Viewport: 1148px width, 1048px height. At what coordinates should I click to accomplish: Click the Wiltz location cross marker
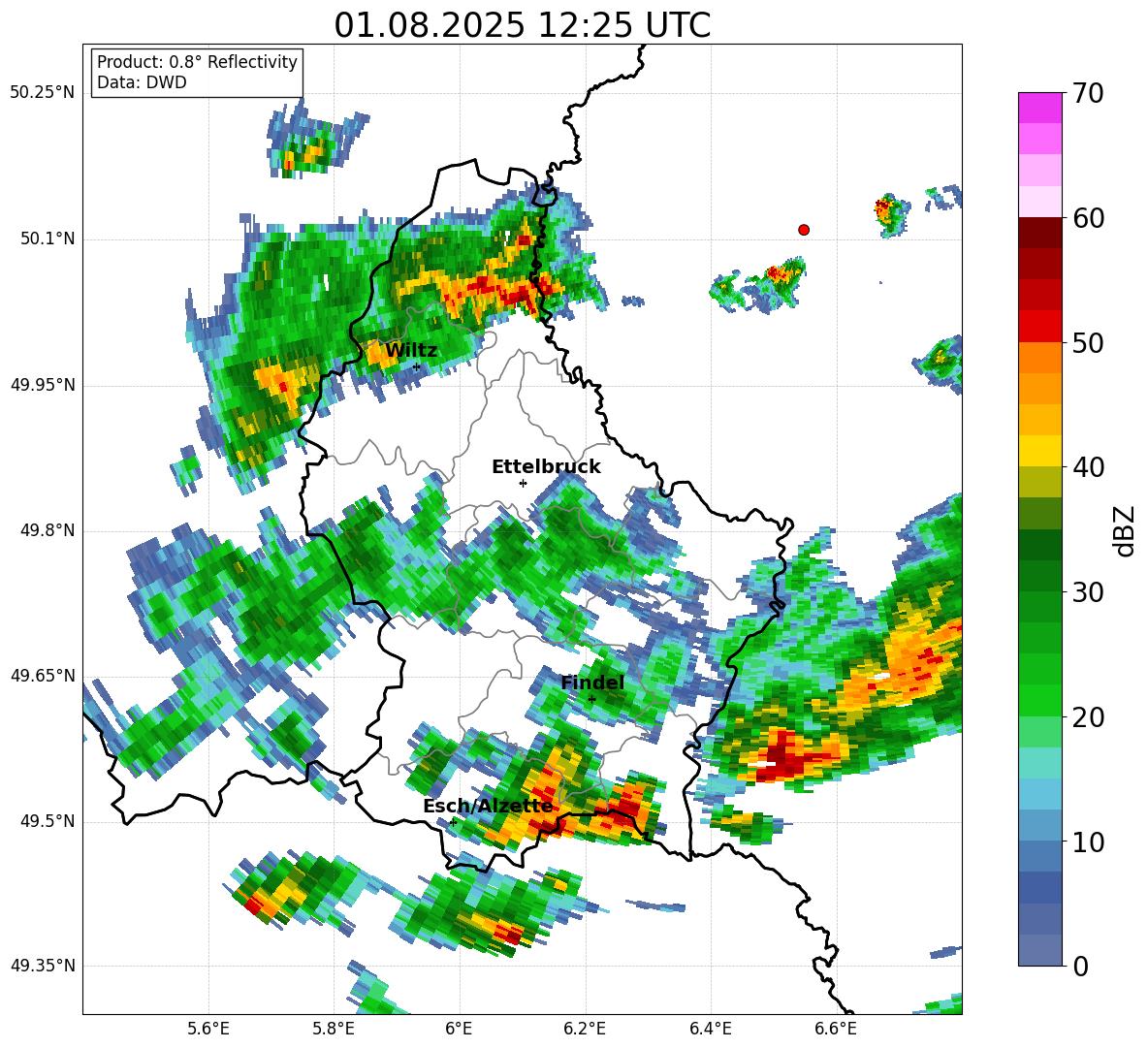point(417,366)
